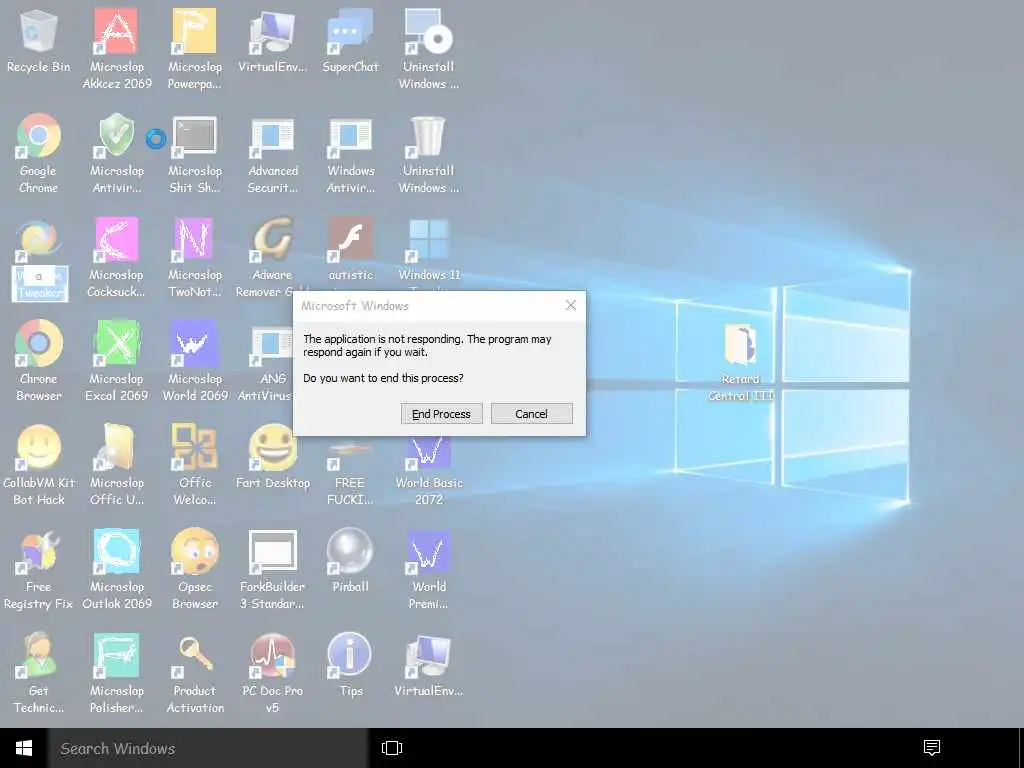Select the Fart Desktop smiley icon
This screenshot has width=1024, height=768.
click(272, 447)
